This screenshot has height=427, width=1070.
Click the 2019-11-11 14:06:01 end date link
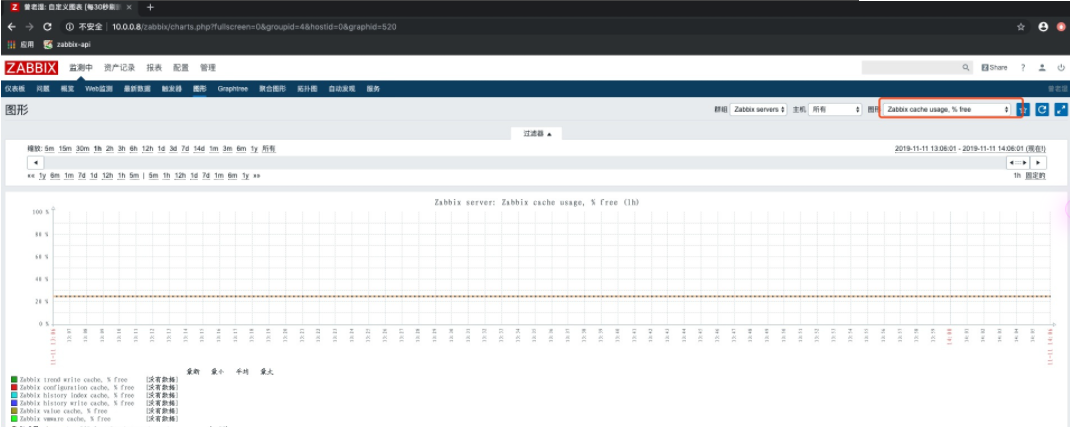[x=1002, y=149]
